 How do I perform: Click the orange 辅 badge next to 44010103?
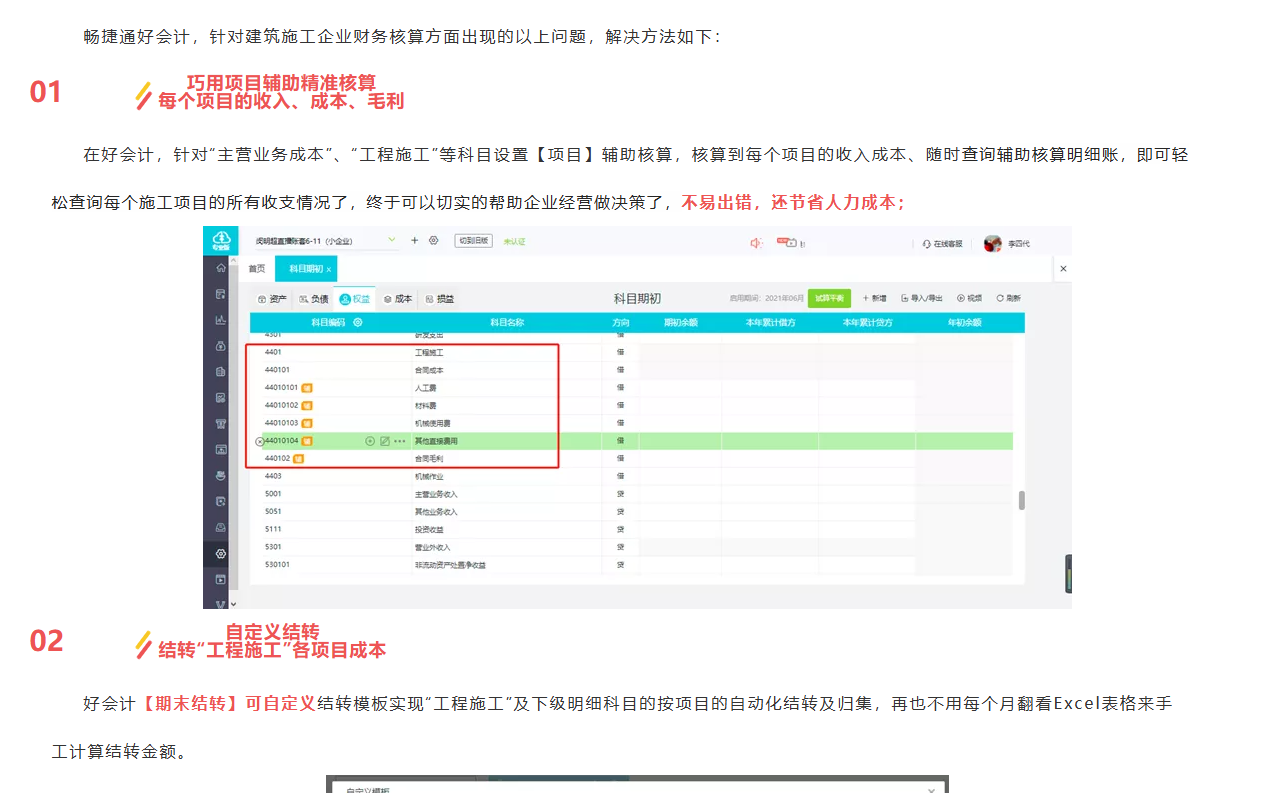pyautogui.click(x=307, y=423)
